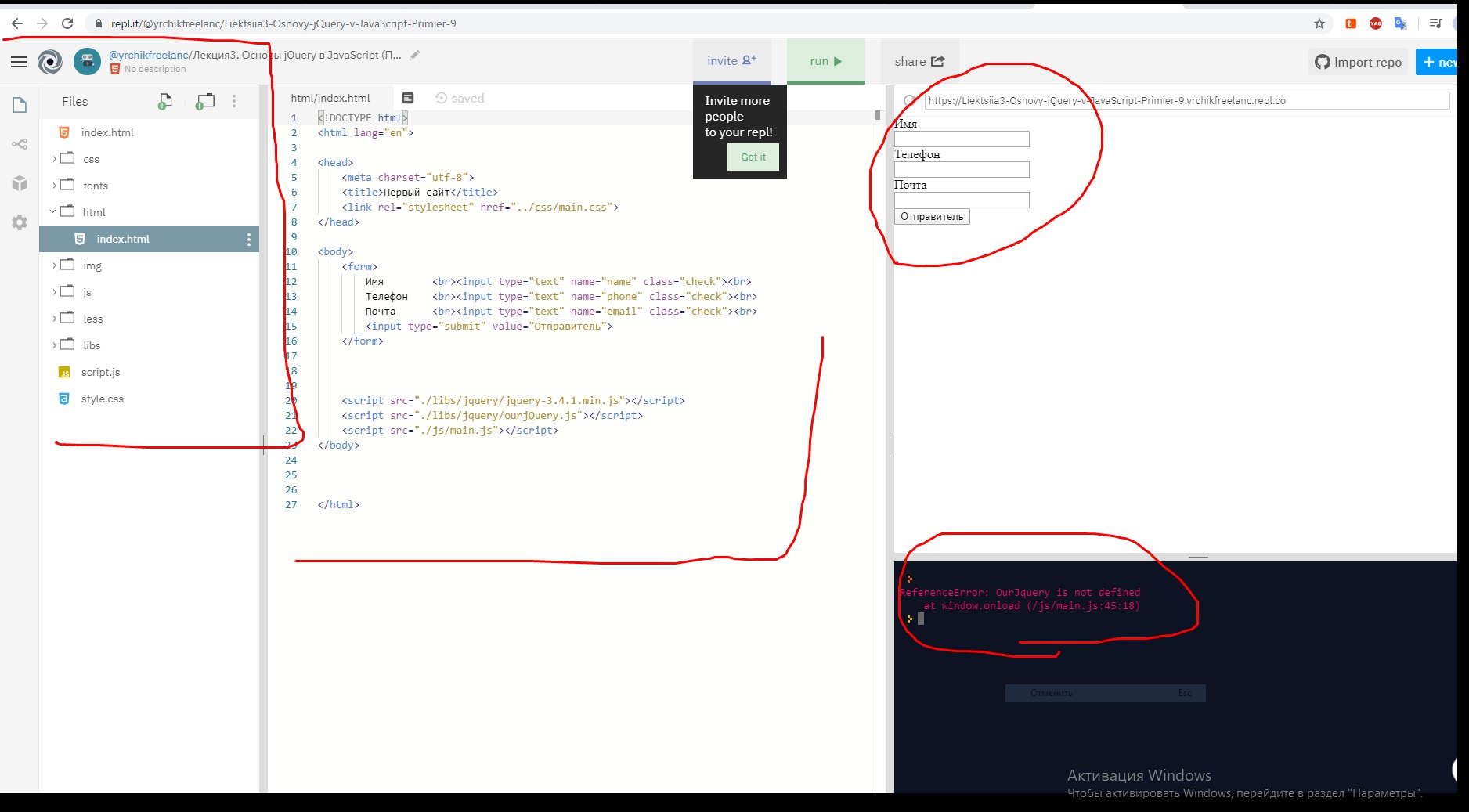The height and width of the screenshot is (812, 1469).
Task: Open settings gear in sidebar
Action: tap(20, 222)
